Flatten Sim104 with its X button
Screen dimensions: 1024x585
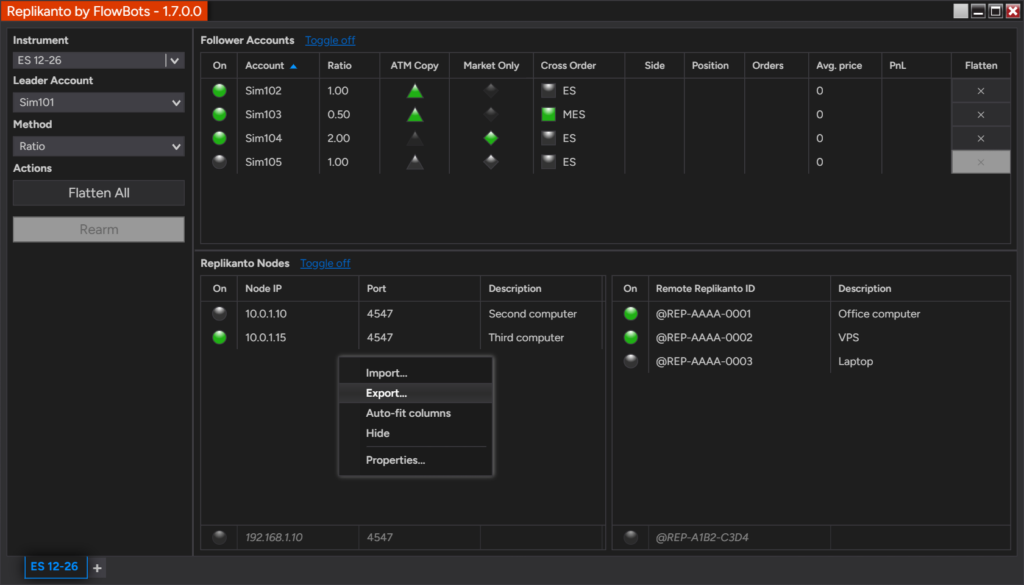pyautogui.click(x=981, y=138)
